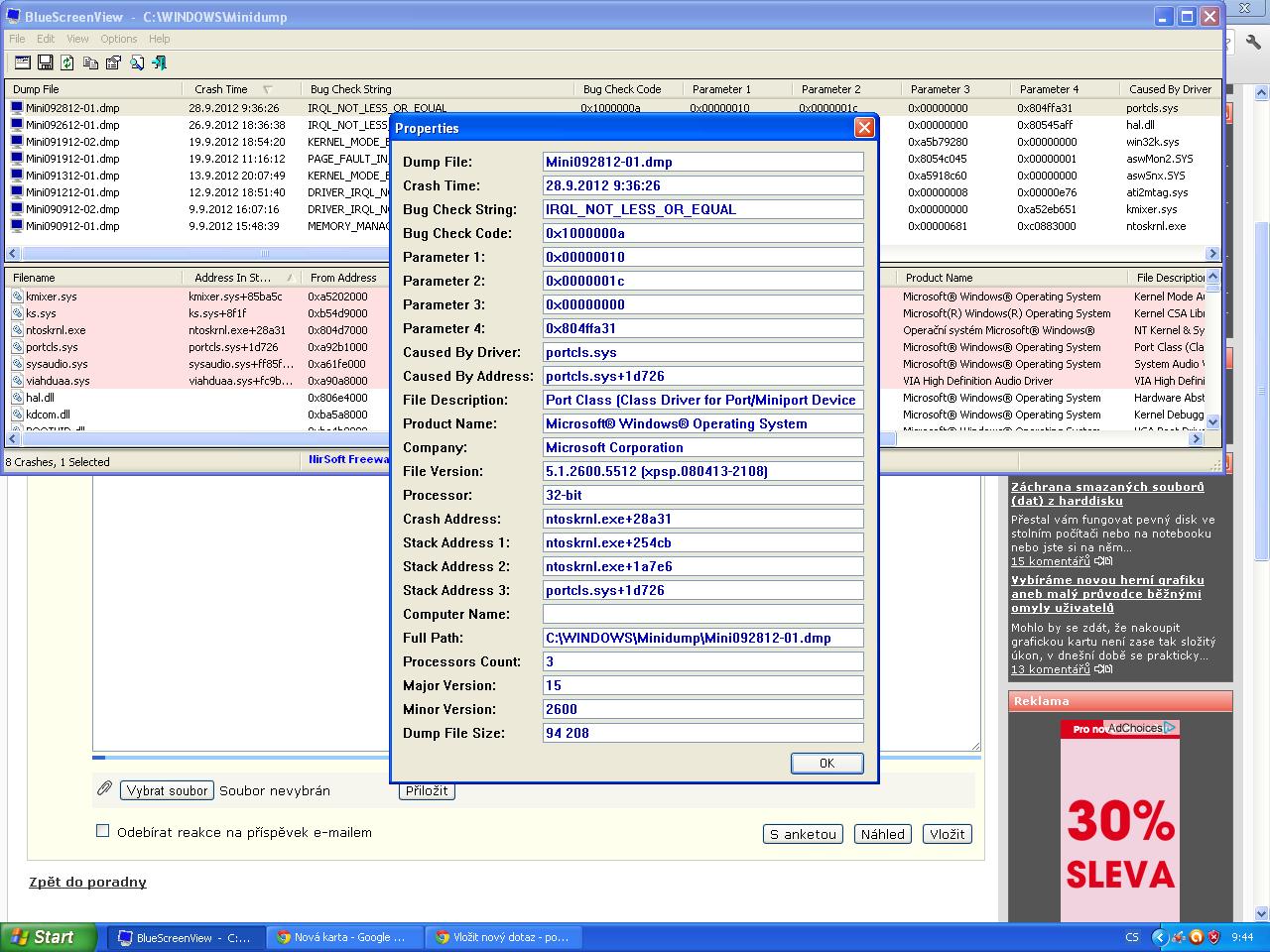Click the Copy selected items icon

coord(90,62)
